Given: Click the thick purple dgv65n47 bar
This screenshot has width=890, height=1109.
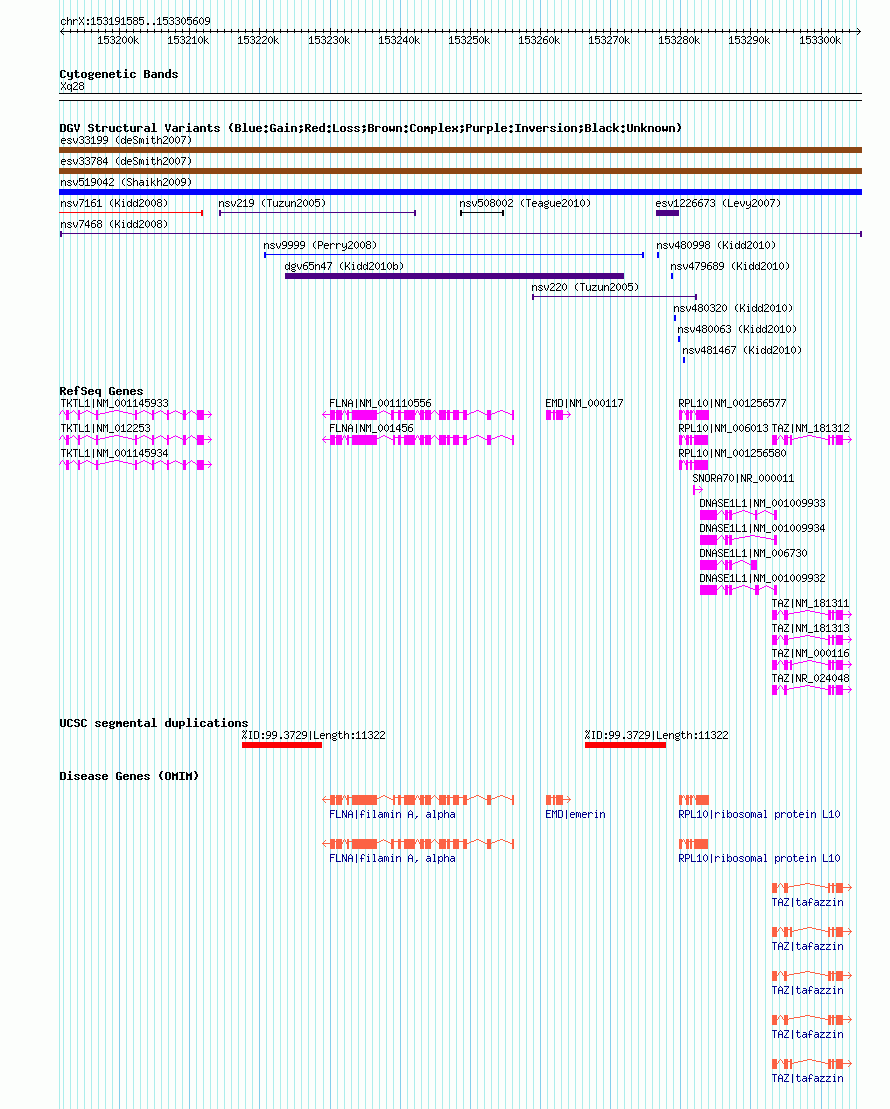Looking at the screenshot, I should coord(454,276).
